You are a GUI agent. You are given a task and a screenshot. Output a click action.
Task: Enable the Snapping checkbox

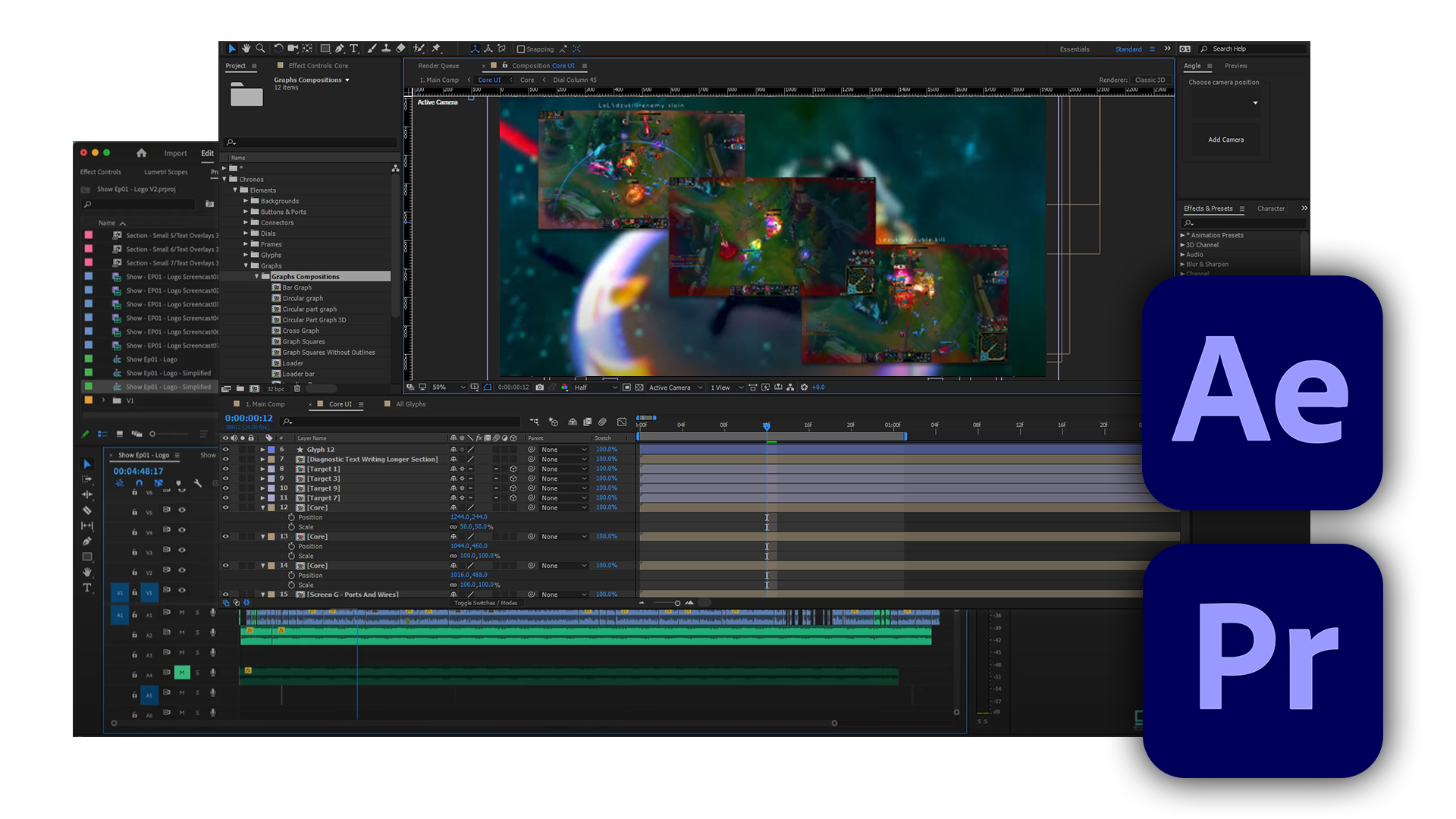click(521, 49)
